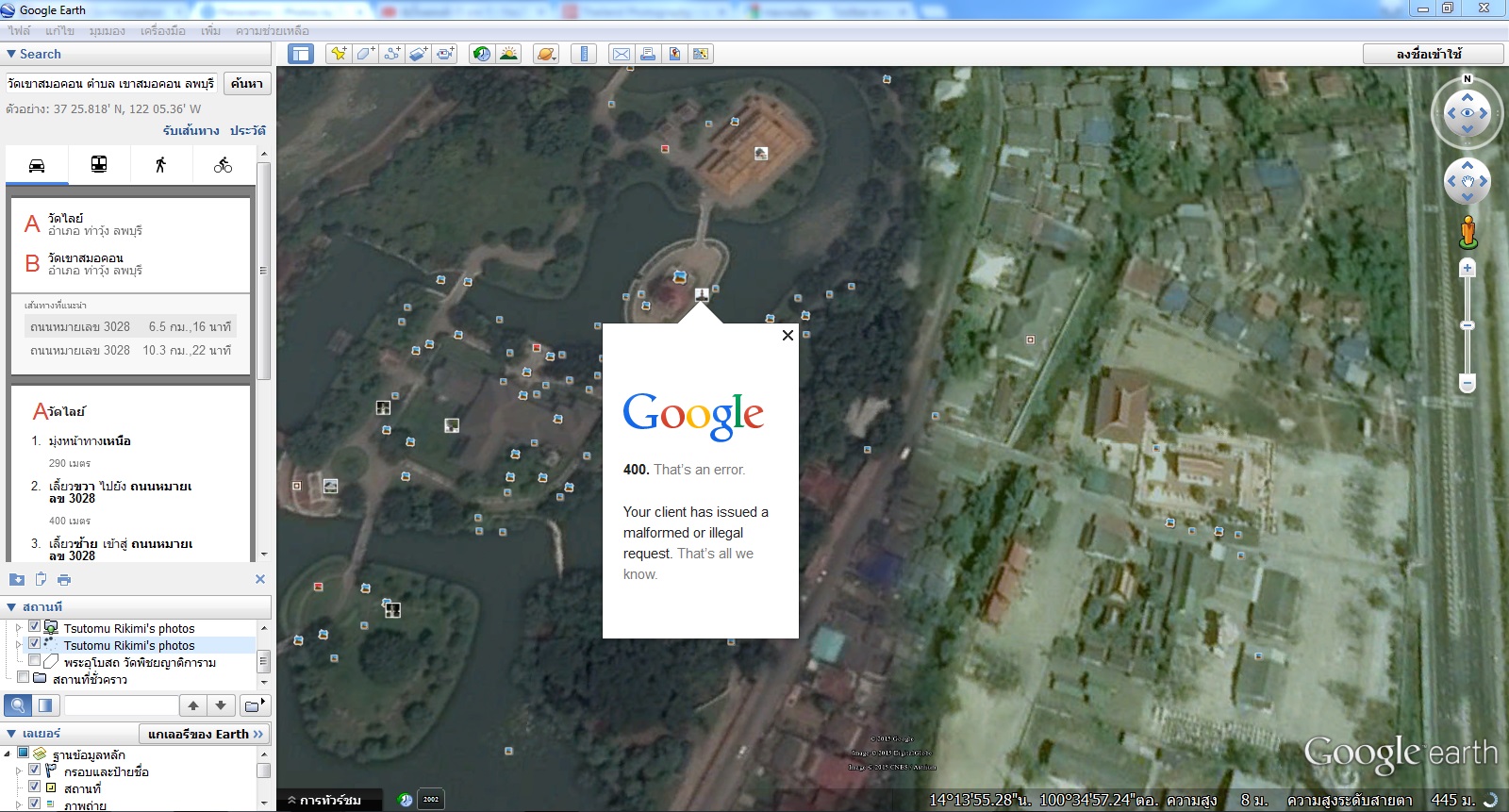The height and width of the screenshot is (812, 1509).
Task: Select the bicycling directions tab
Action: 223,165
